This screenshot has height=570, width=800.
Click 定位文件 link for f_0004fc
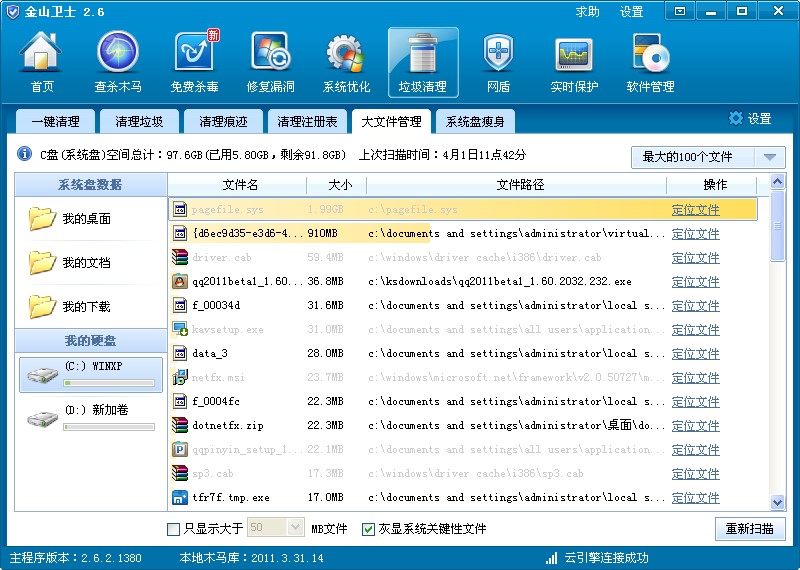pyautogui.click(x=695, y=402)
